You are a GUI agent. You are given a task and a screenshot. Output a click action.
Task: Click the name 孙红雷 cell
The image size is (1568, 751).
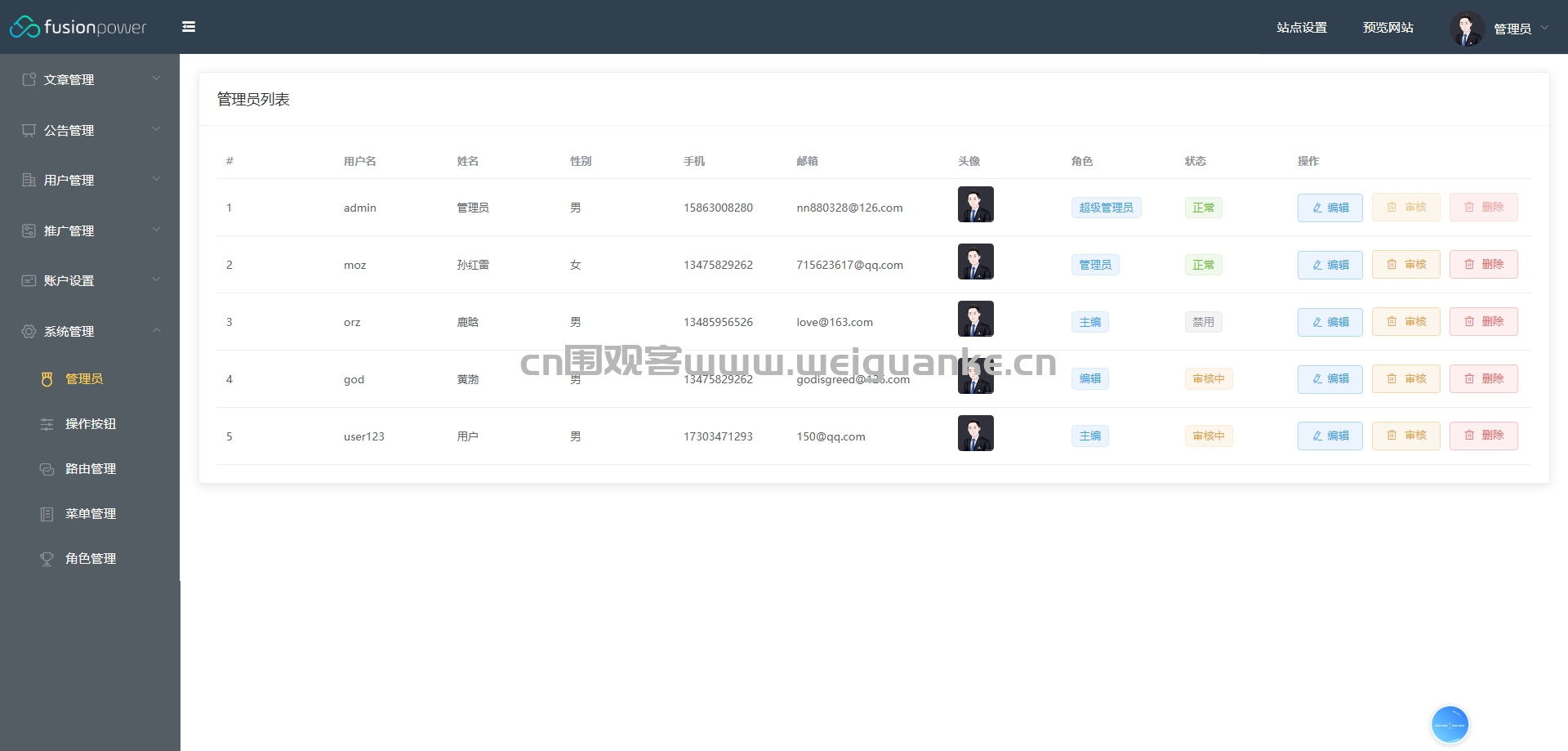pos(473,265)
